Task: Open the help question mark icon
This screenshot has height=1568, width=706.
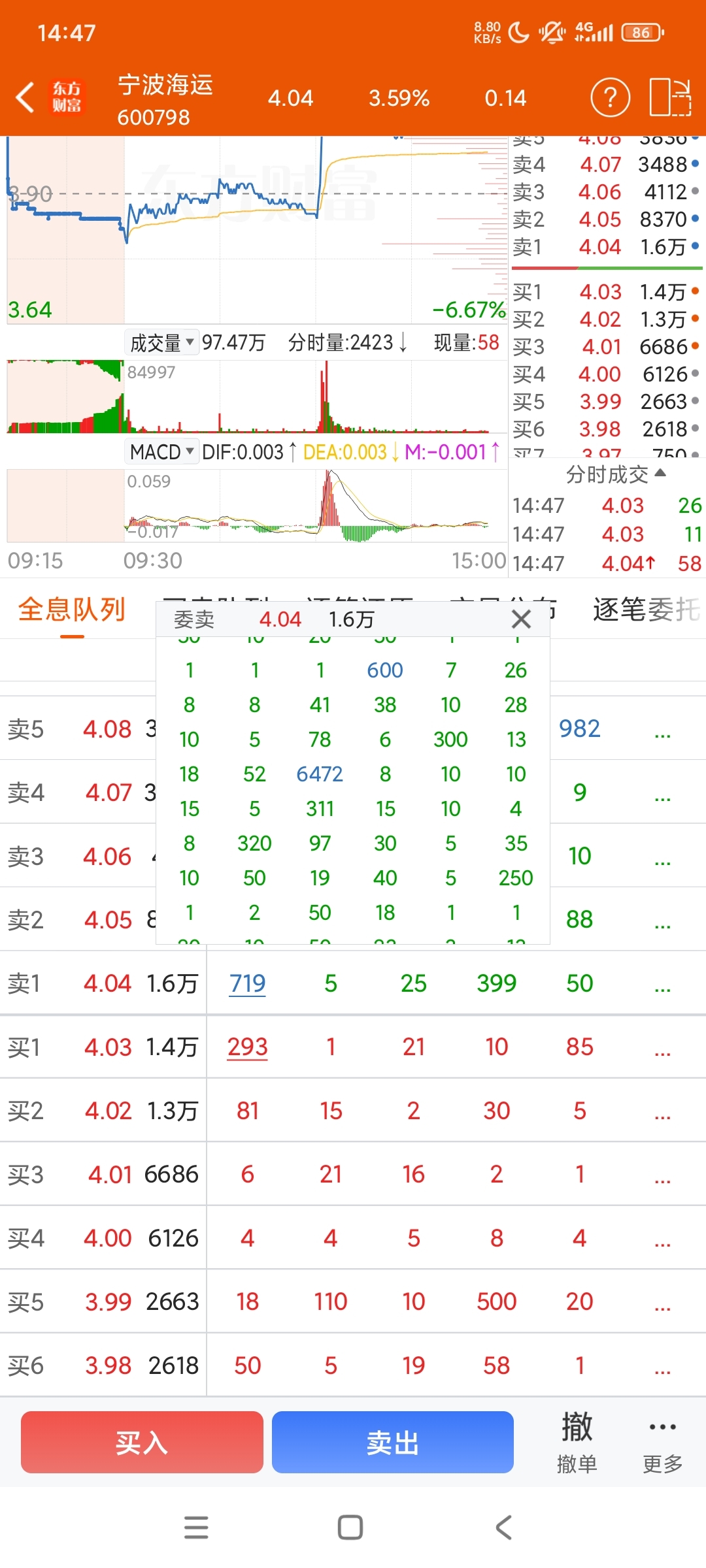Action: pos(610,98)
